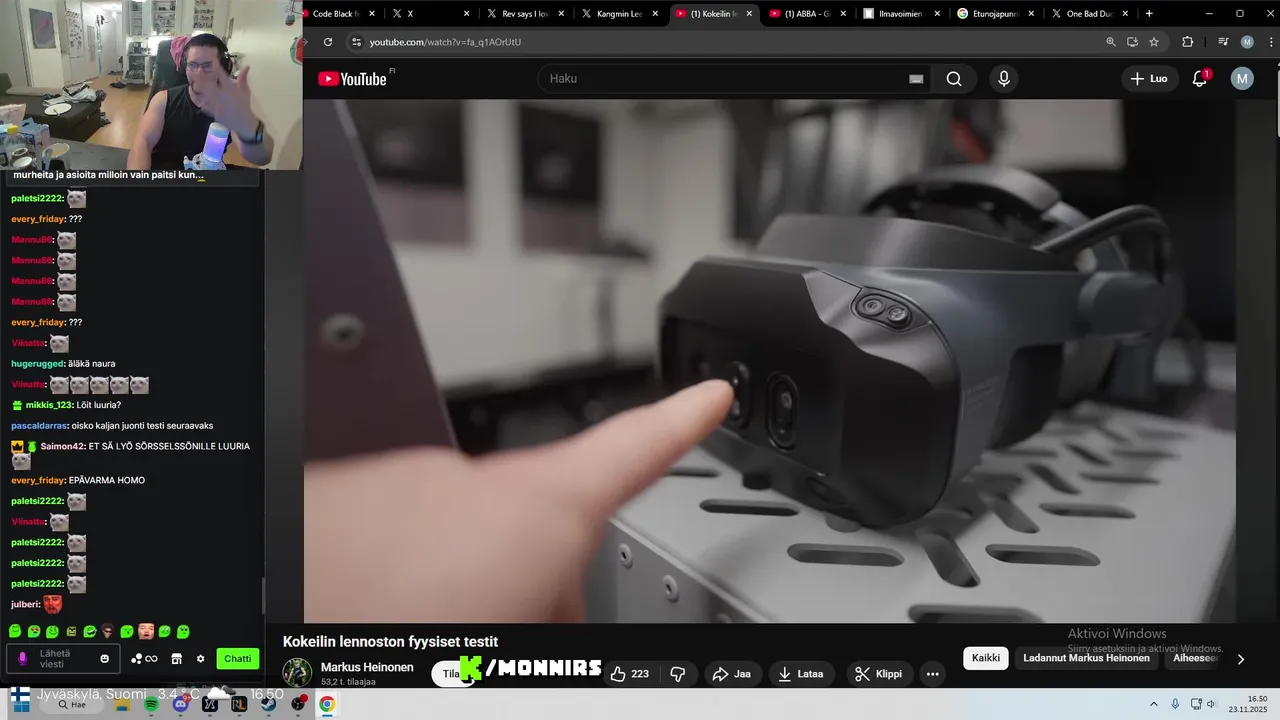1280x720 pixels.
Task: Click the YouTube search magnifier button
Action: (954, 79)
